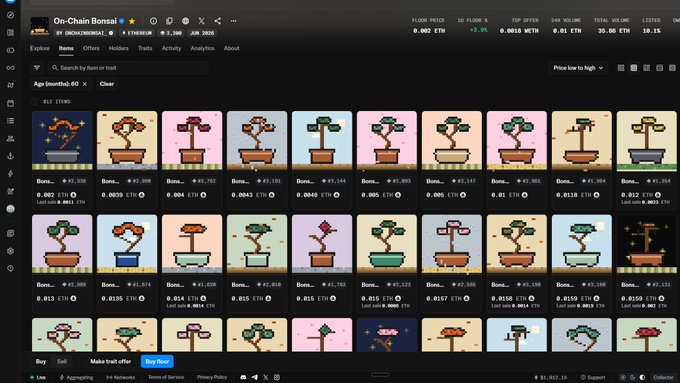The width and height of the screenshot is (680, 383).
Task: Open the list icon in the sidebar
Action: [x=10, y=121]
